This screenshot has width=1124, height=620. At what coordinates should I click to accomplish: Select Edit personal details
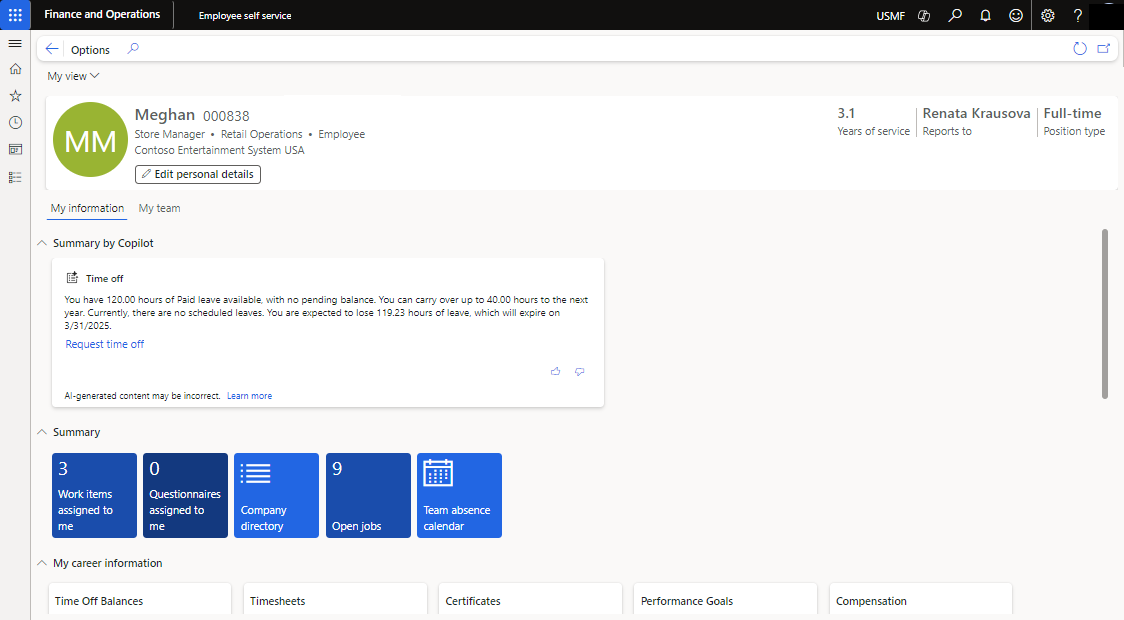click(x=197, y=174)
